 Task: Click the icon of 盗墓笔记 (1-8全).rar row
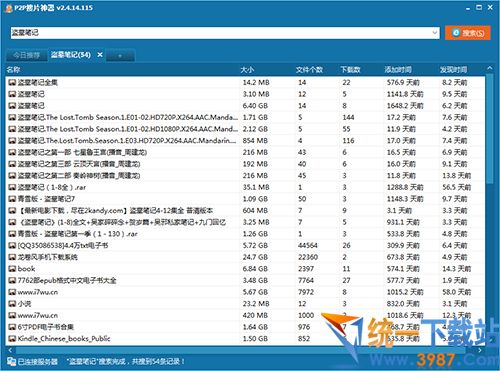click(x=12, y=187)
